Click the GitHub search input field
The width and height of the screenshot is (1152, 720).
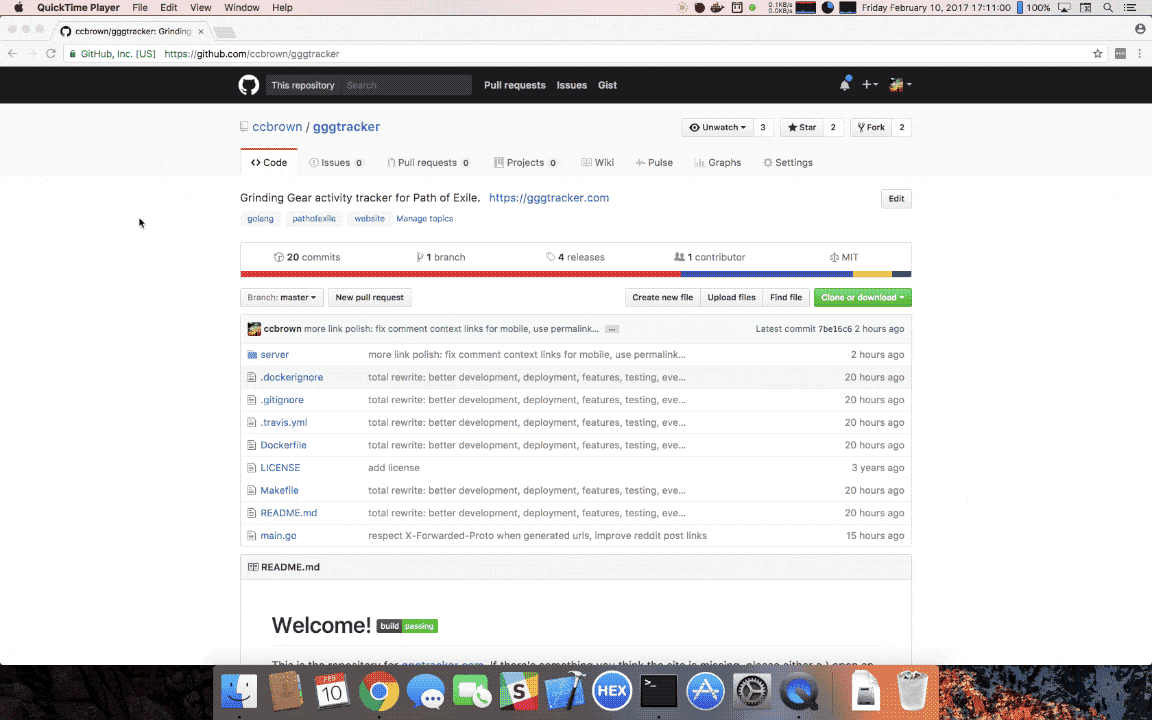pyautogui.click(x=406, y=85)
